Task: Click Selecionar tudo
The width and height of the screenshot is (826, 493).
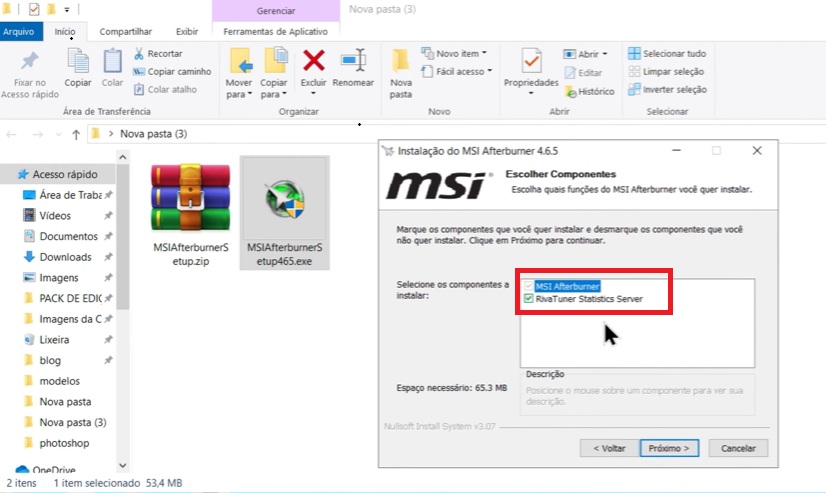Action: (x=667, y=53)
